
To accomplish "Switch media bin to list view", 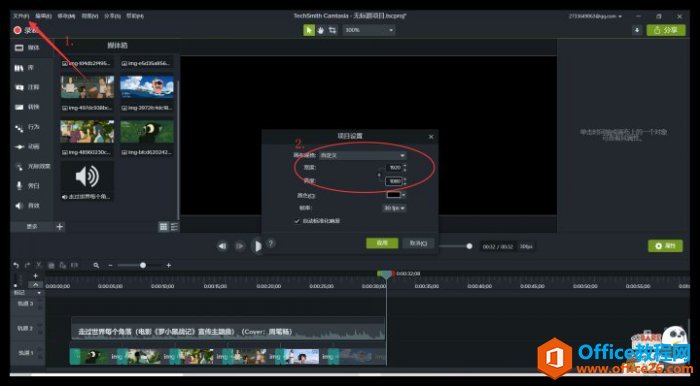I will point(175,227).
